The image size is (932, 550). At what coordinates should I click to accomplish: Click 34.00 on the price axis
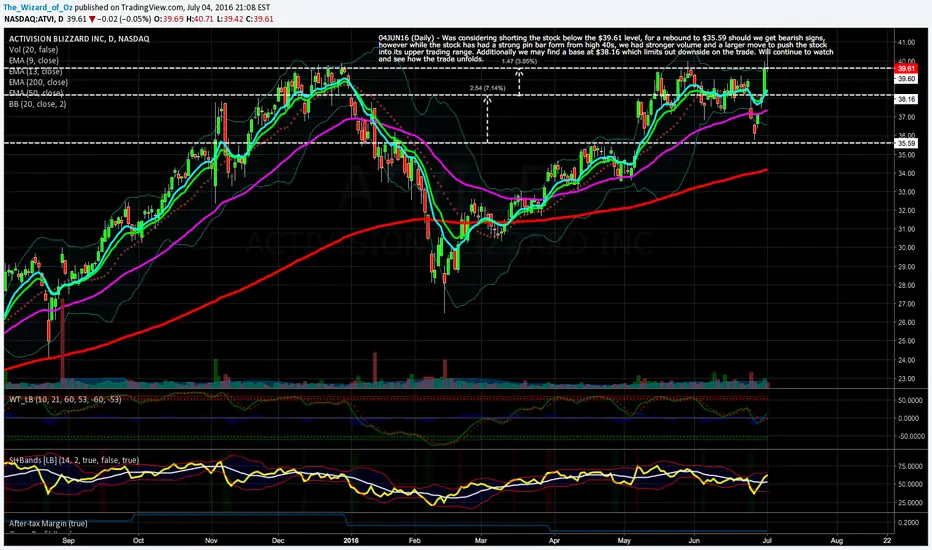click(x=906, y=174)
